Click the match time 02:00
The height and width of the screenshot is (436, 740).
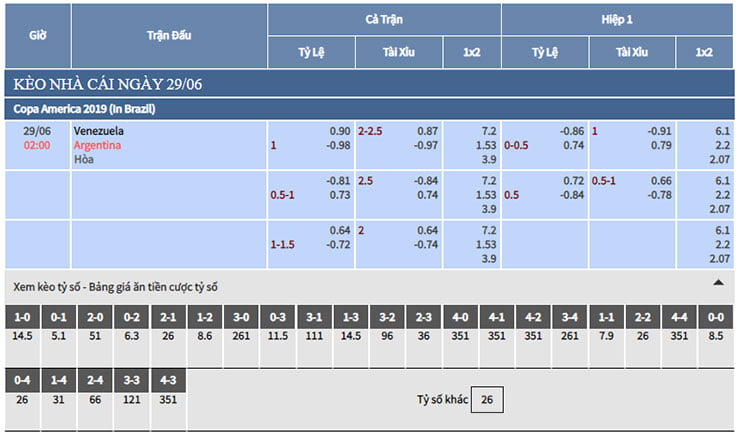pyautogui.click(x=37, y=145)
